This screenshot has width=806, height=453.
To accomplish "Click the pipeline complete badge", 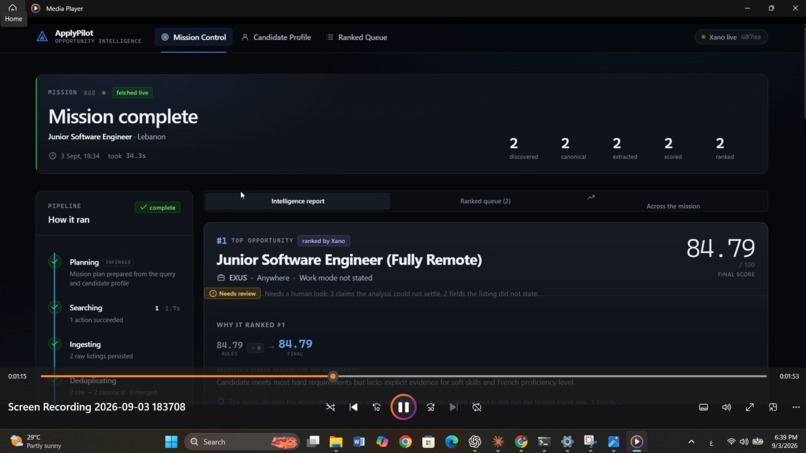I will tap(157, 207).
